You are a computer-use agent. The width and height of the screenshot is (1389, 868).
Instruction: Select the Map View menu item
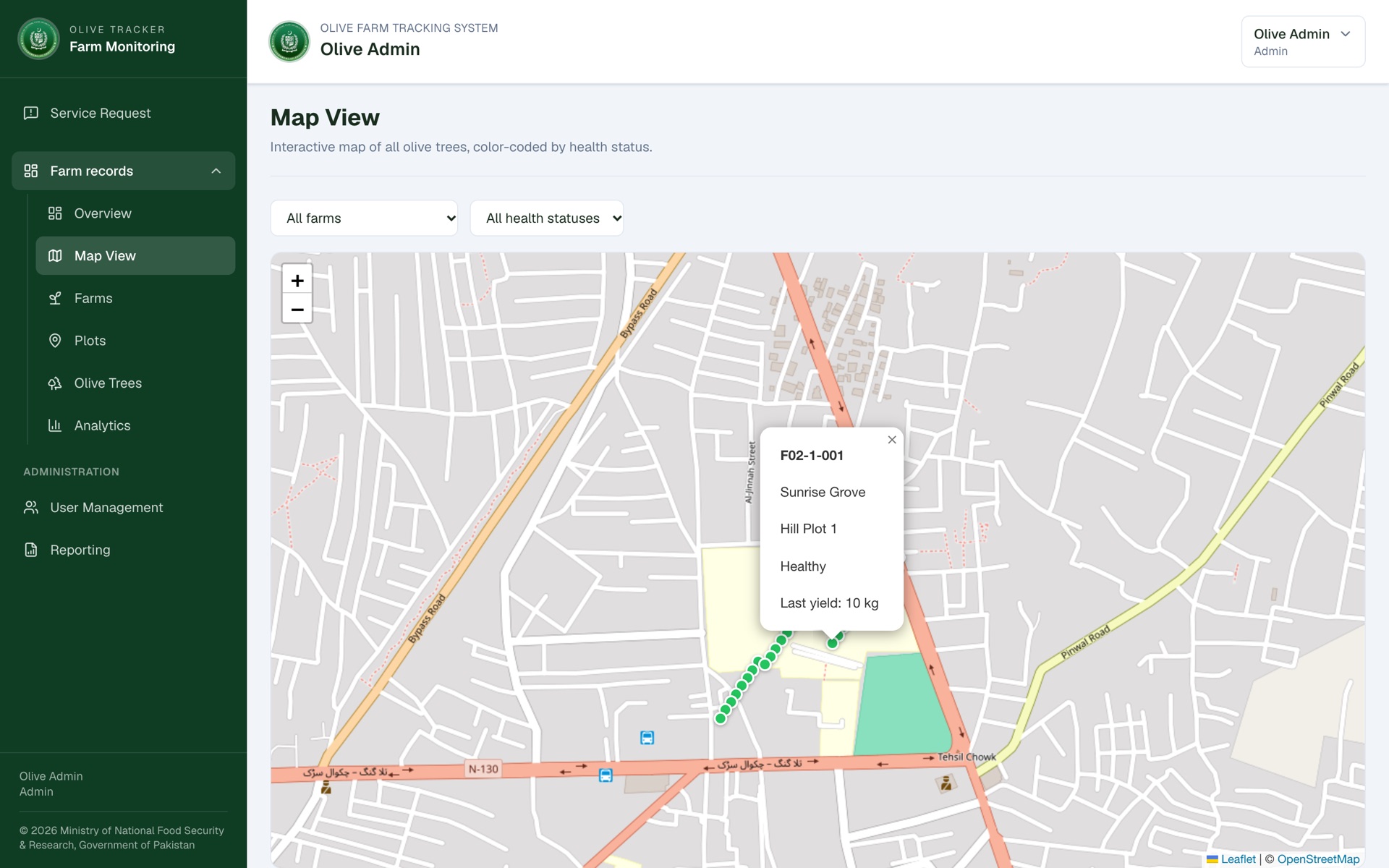coord(135,256)
